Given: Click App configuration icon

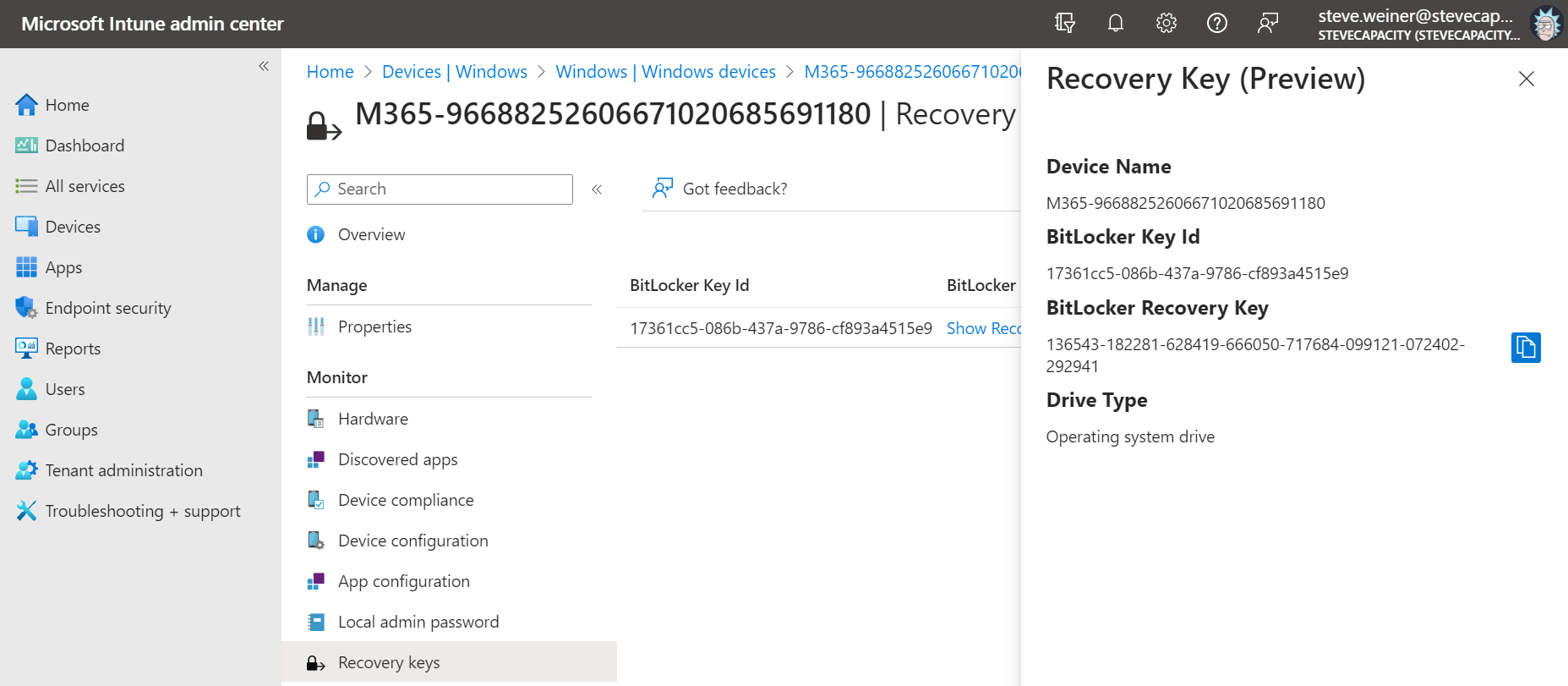Looking at the screenshot, I should 316,581.
